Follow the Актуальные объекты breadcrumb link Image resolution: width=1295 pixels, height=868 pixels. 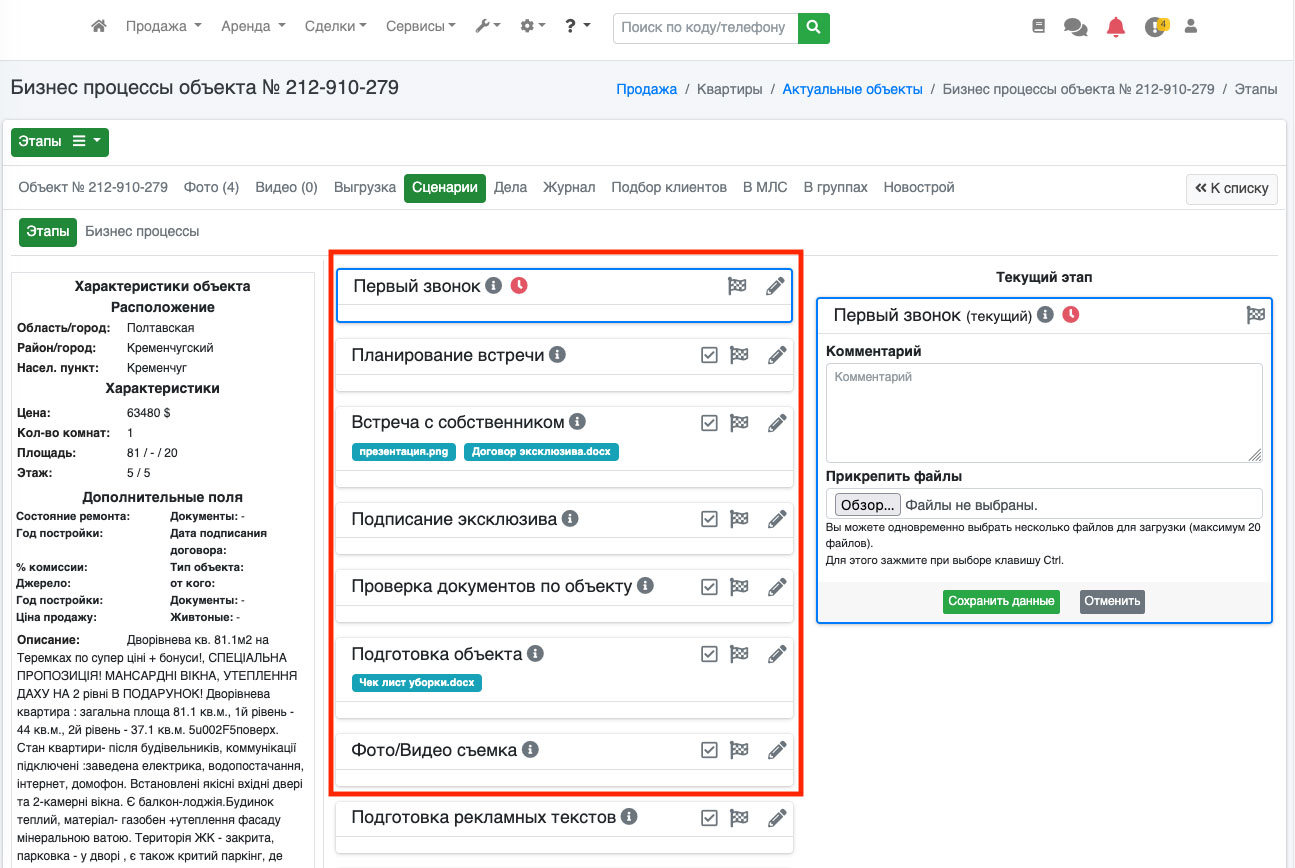pyautogui.click(x=852, y=89)
